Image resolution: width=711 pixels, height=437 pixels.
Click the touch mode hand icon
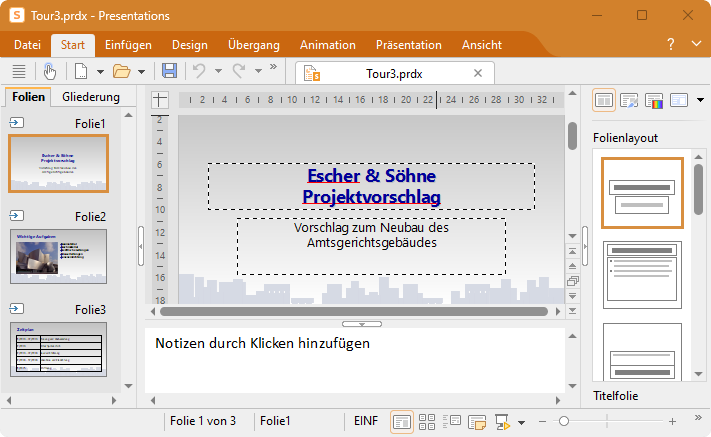click(x=50, y=71)
